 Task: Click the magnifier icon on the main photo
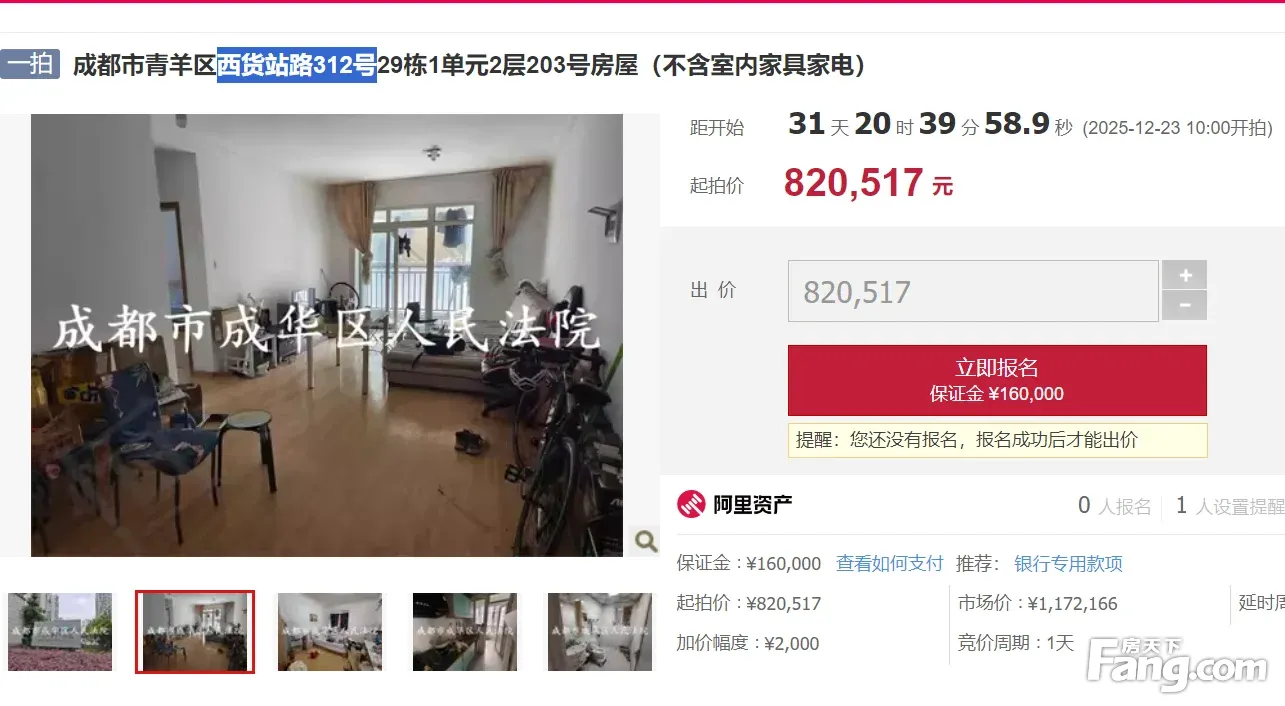tap(646, 542)
